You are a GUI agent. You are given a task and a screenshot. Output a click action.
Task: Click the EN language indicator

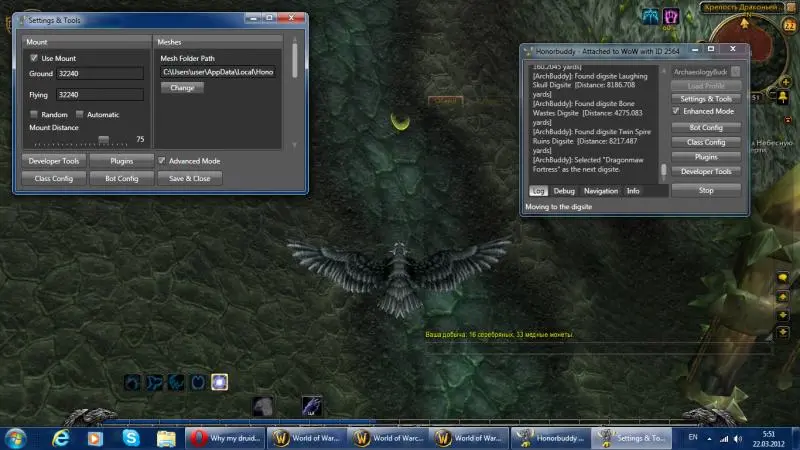pos(693,437)
